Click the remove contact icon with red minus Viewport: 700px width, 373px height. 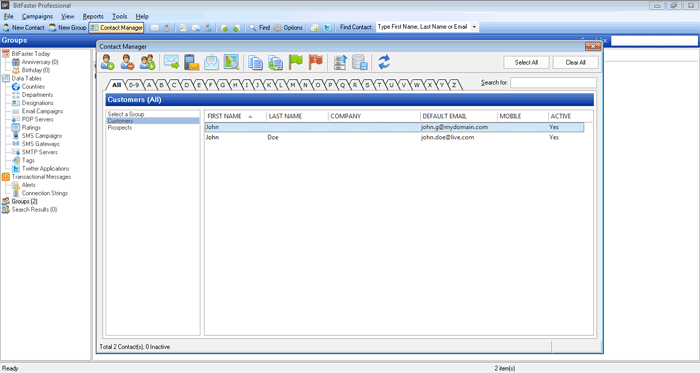127,62
